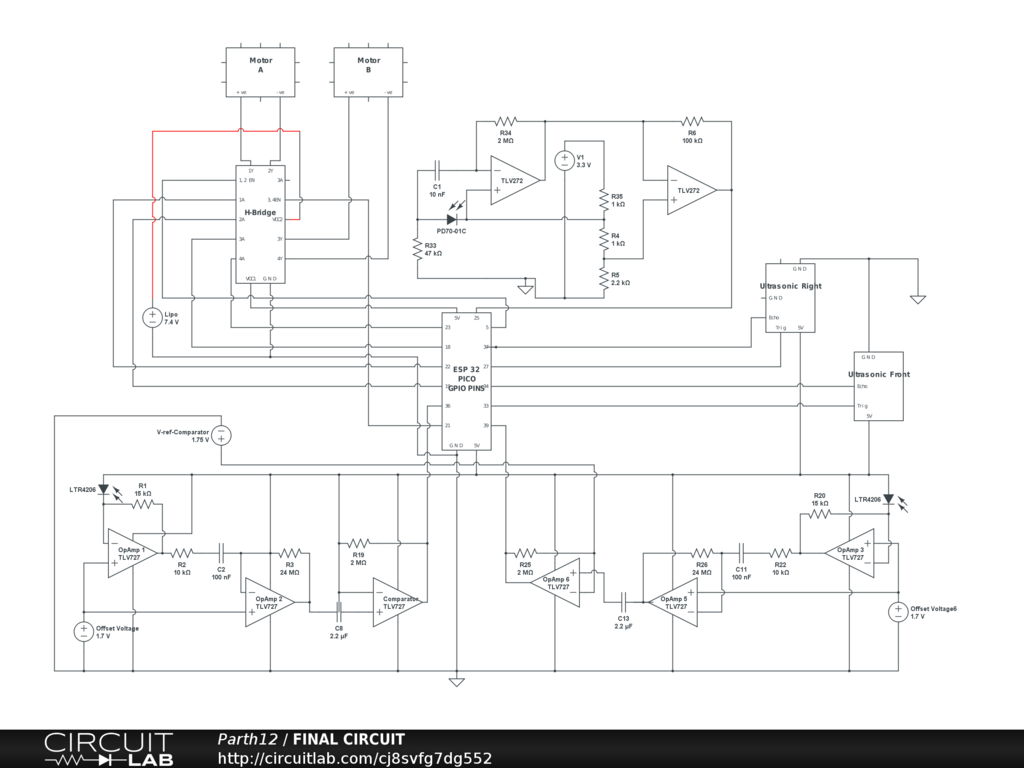
Task: Select the R33 47 kΩ resistor
Action: (x=416, y=249)
